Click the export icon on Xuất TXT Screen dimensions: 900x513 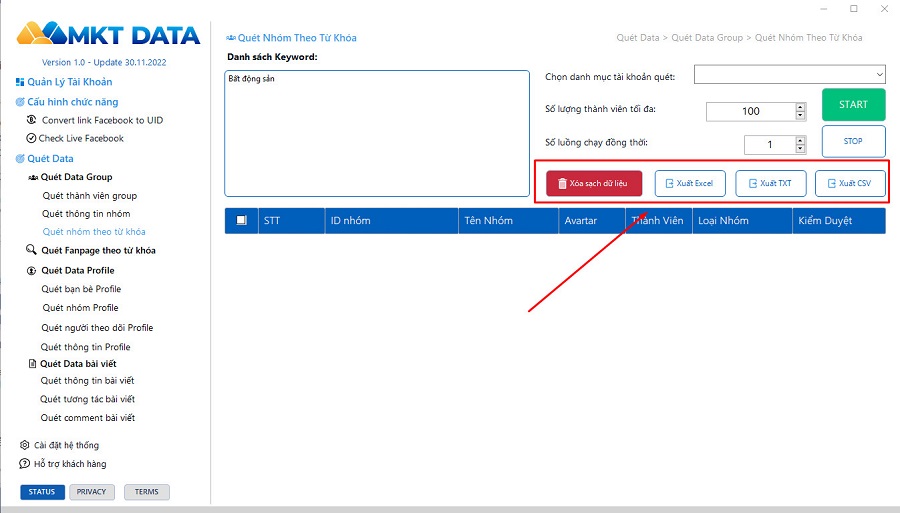pos(752,184)
